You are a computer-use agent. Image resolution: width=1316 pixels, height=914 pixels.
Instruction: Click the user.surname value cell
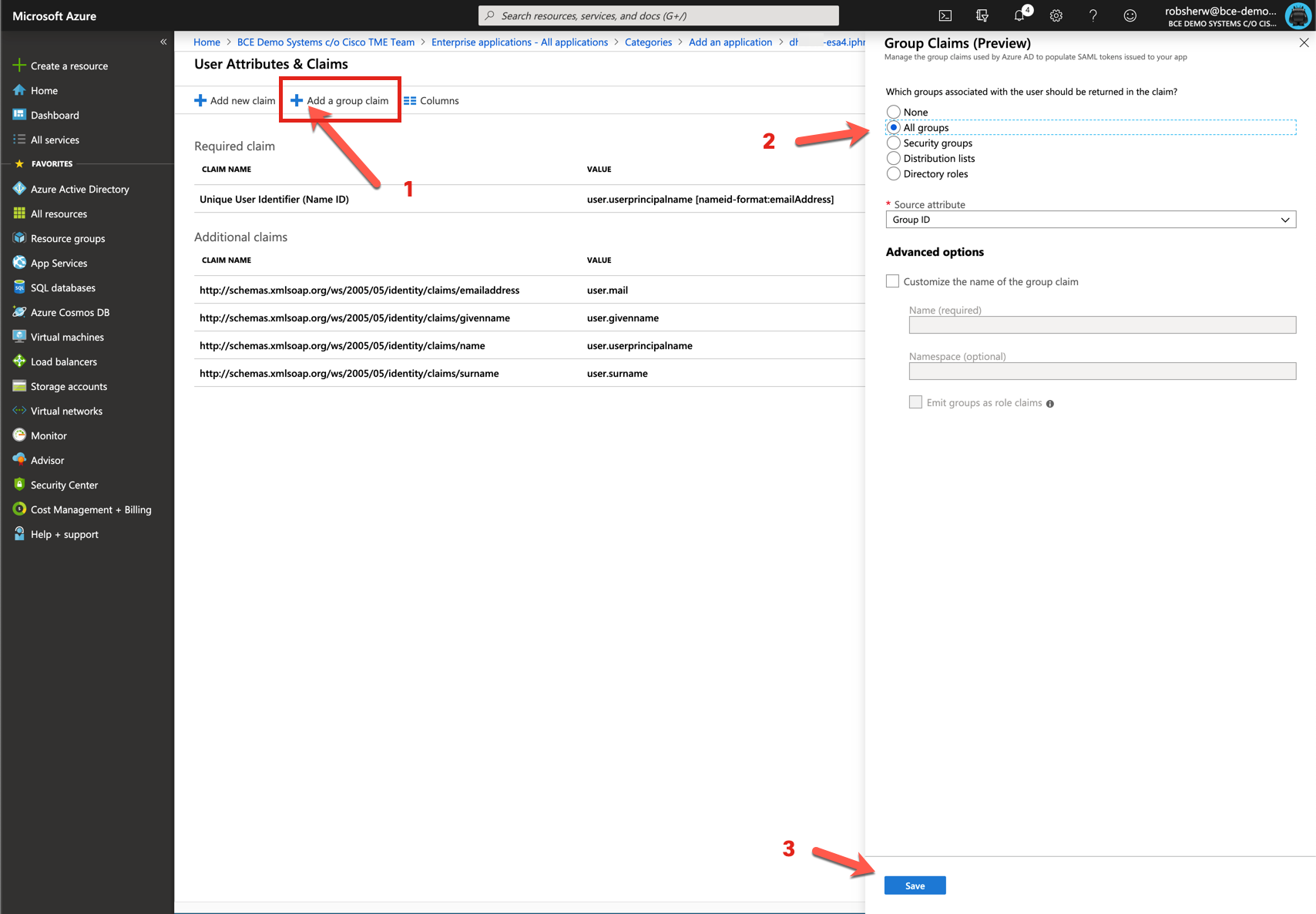[617, 373]
